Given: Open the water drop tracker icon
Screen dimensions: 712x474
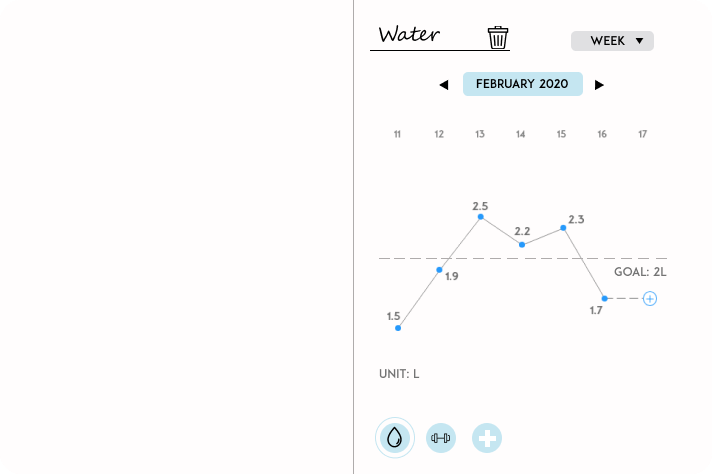Looking at the screenshot, I should tap(395, 437).
